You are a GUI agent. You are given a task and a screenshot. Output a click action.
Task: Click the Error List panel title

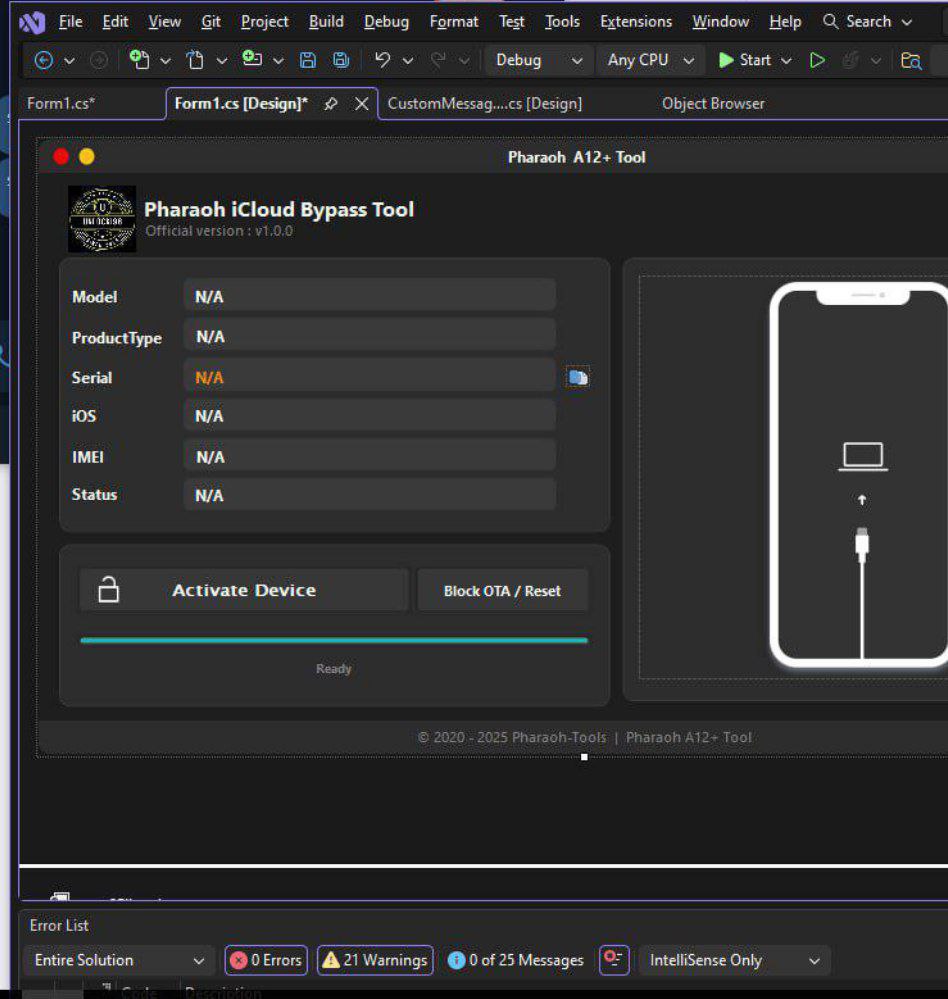[x=59, y=926]
